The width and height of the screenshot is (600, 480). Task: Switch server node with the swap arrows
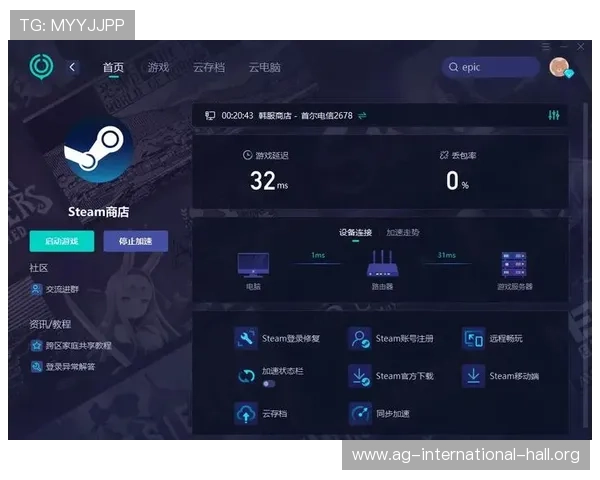tap(362, 116)
